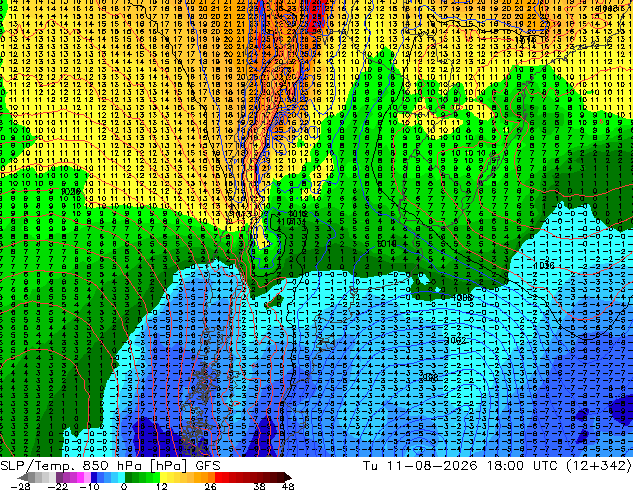Click the '-10' color scale label
This screenshot has height=490, width=634.
[89, 486]
